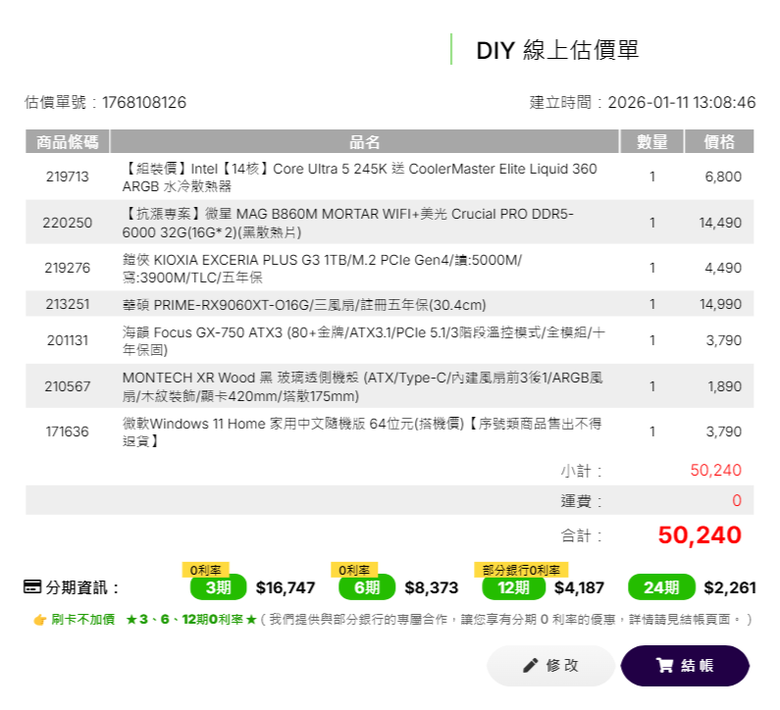The height and width of the screenshot is (710, 780).
Task: Select the 12期 installment badge
Action: coord(513,587)
